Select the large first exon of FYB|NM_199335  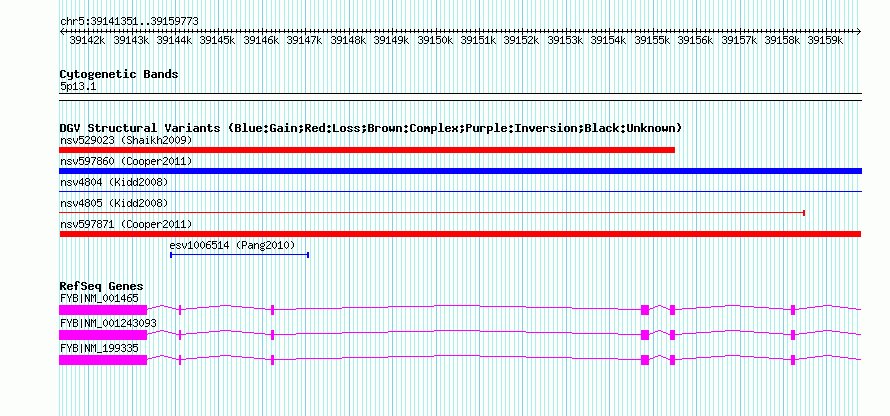tap(103, 360)
